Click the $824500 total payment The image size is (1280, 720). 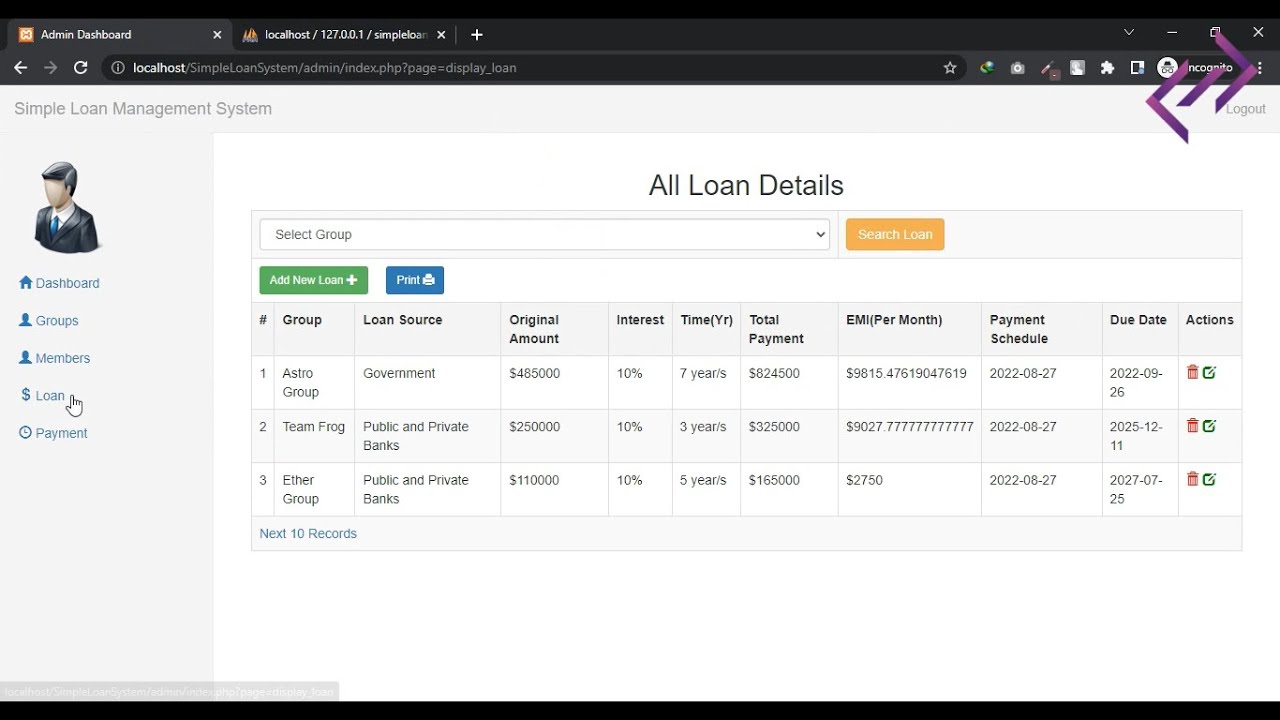pyautogui.click(x=774, y=373)
